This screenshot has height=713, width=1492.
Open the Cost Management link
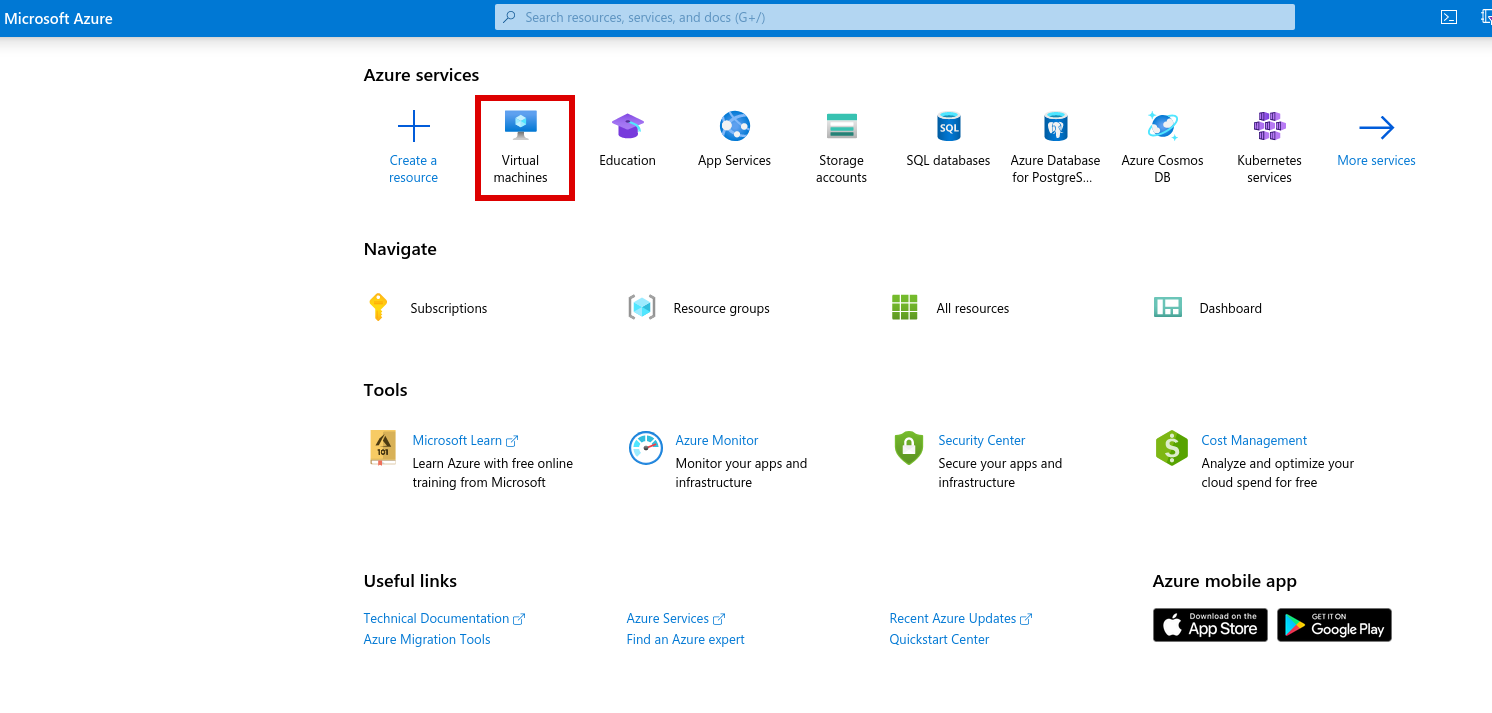point(1254,440)
